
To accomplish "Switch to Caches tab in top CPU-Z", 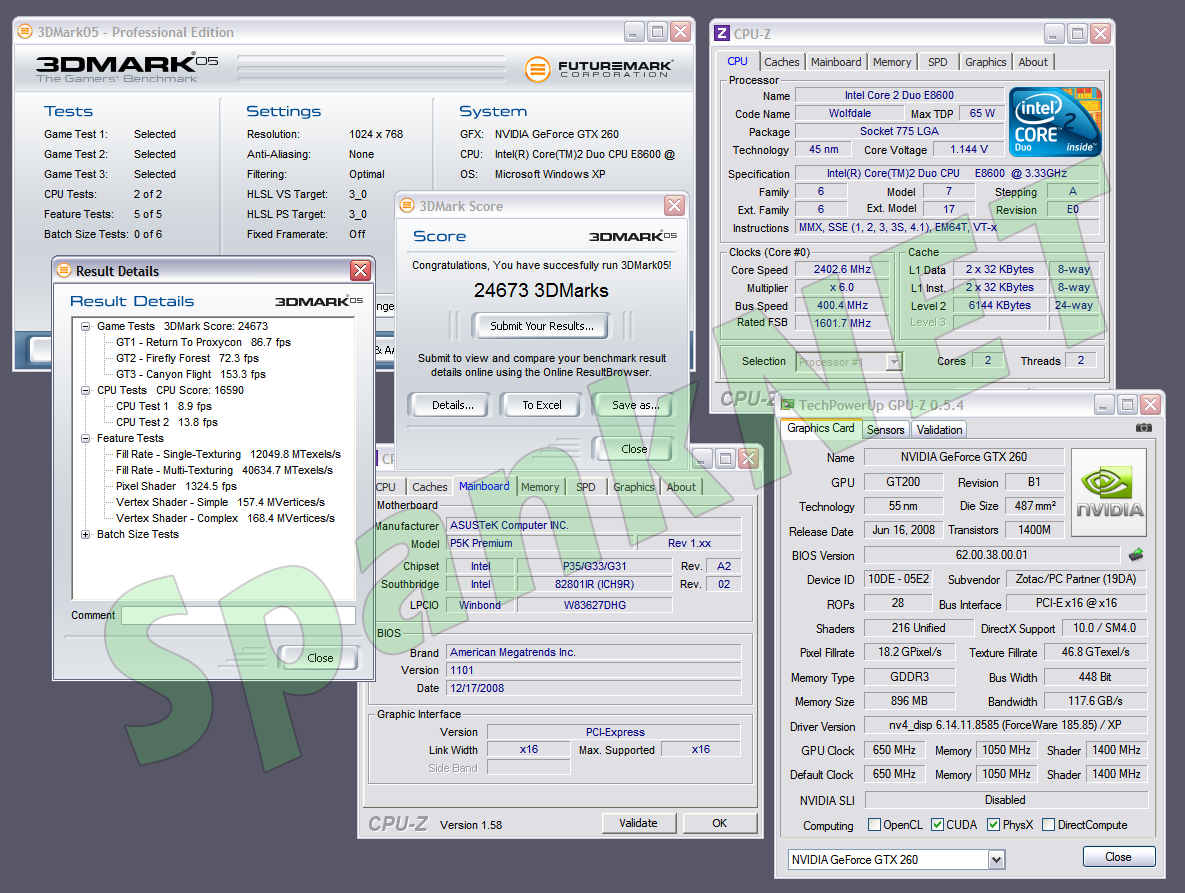I will click(x=781, y=62).
